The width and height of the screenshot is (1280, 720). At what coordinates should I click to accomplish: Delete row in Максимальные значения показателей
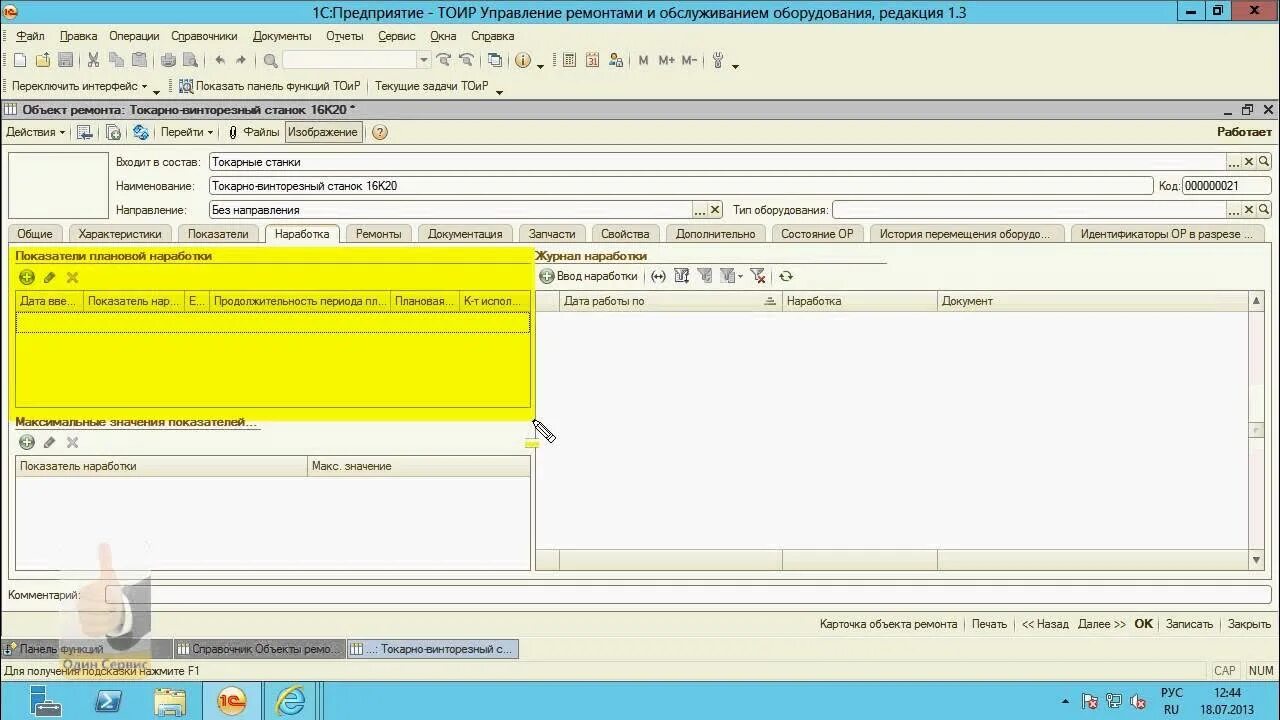pos(72,442)
